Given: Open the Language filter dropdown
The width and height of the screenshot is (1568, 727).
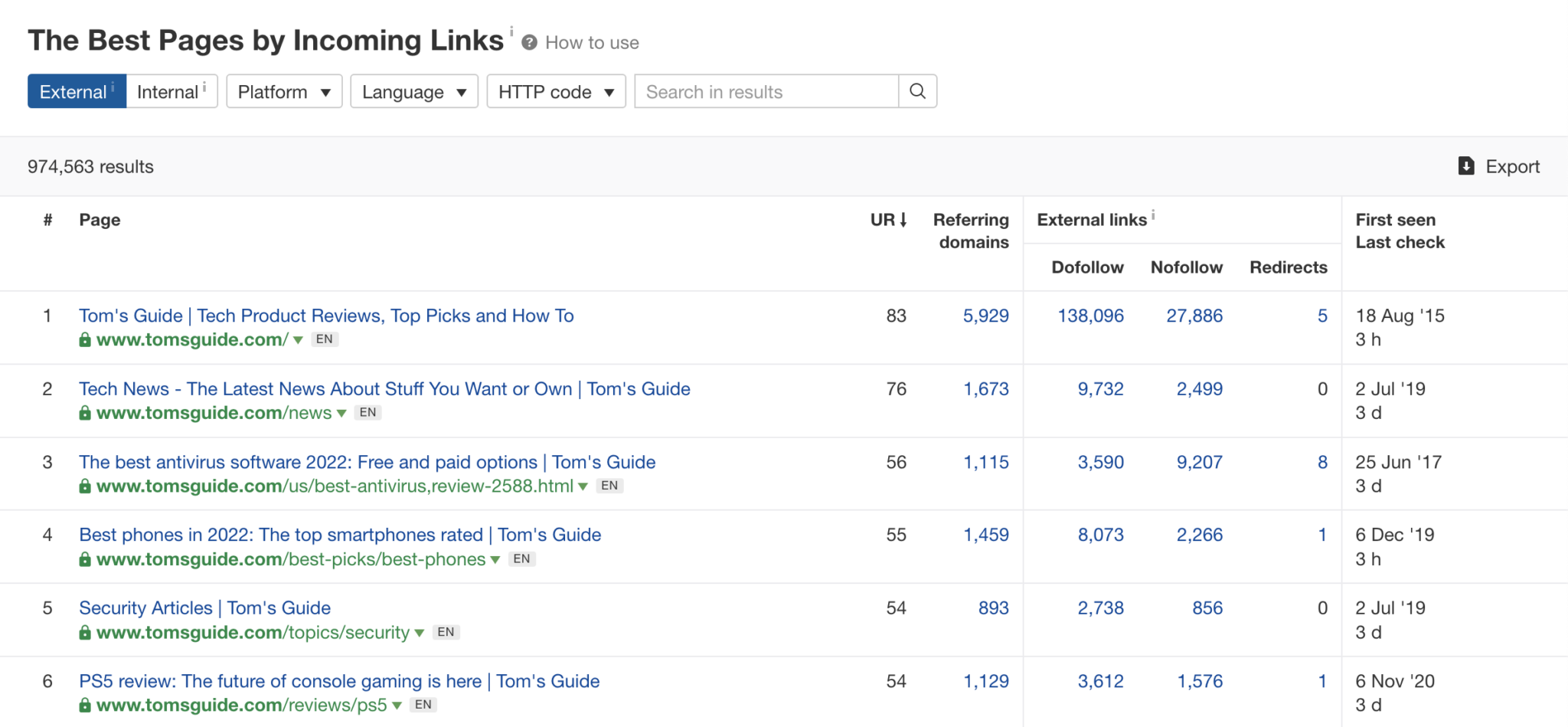Looking at the screenshot, I should (x=414, y=91).
